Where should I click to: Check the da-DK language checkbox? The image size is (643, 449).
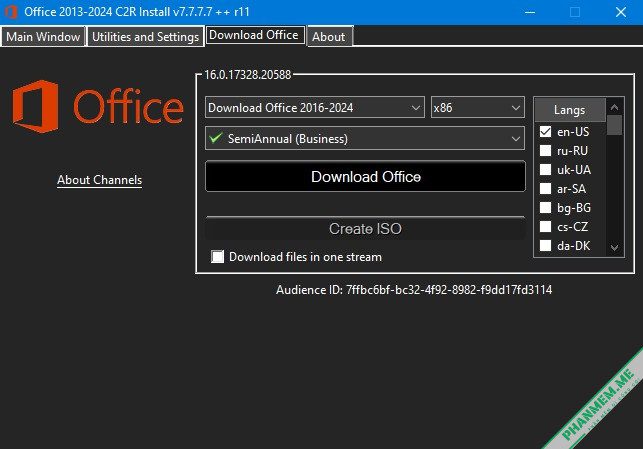(x=545, y=246)
